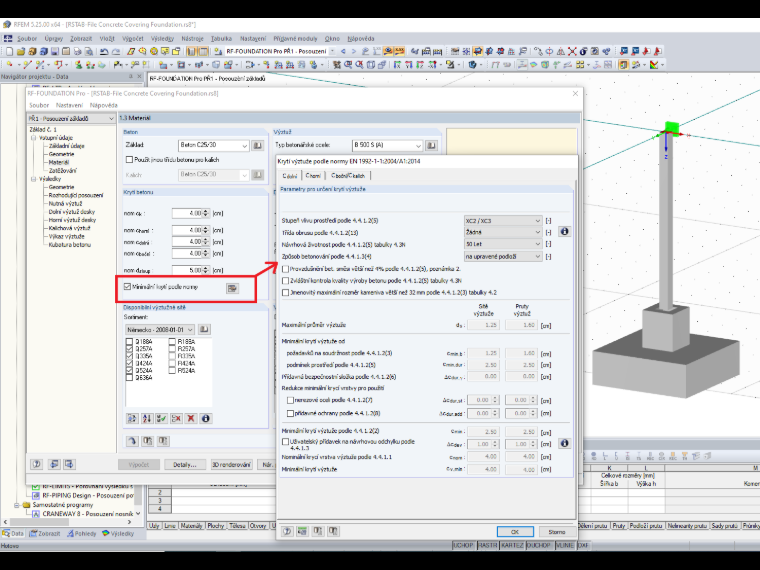
Task: Click info icon beside Třída obrusu row
Action: 564,232
